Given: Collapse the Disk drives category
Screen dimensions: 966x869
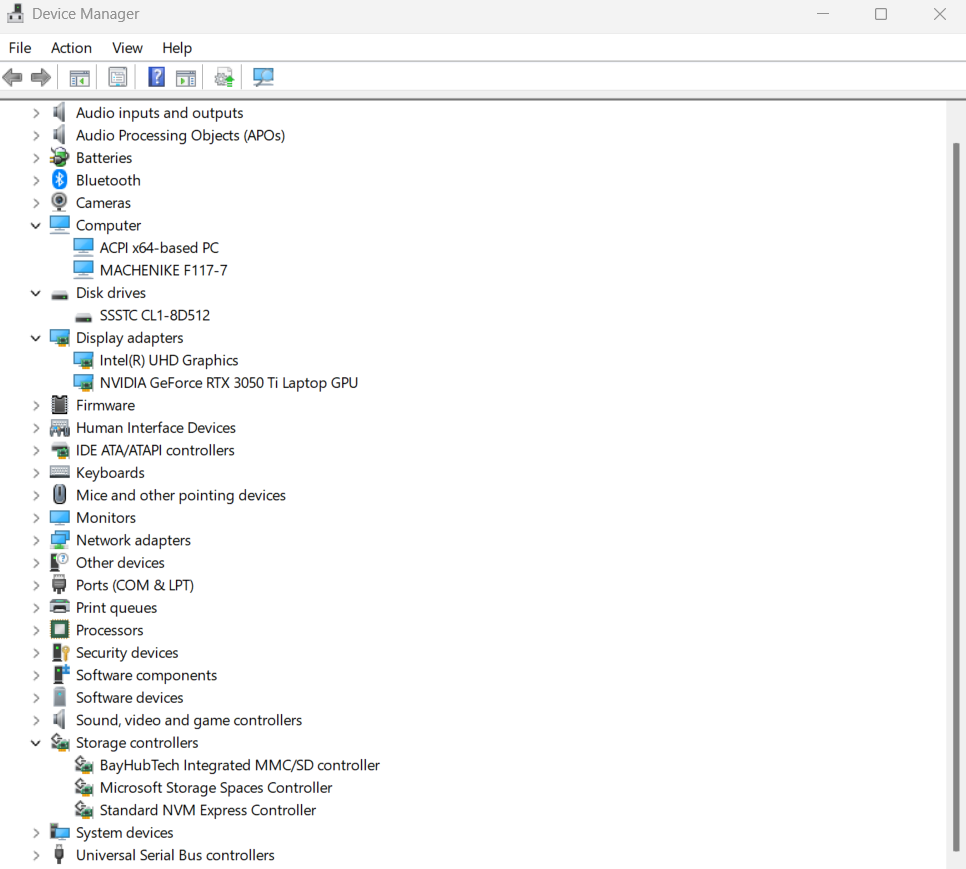Looking at the screenshot, I should [x=36, y=293].
